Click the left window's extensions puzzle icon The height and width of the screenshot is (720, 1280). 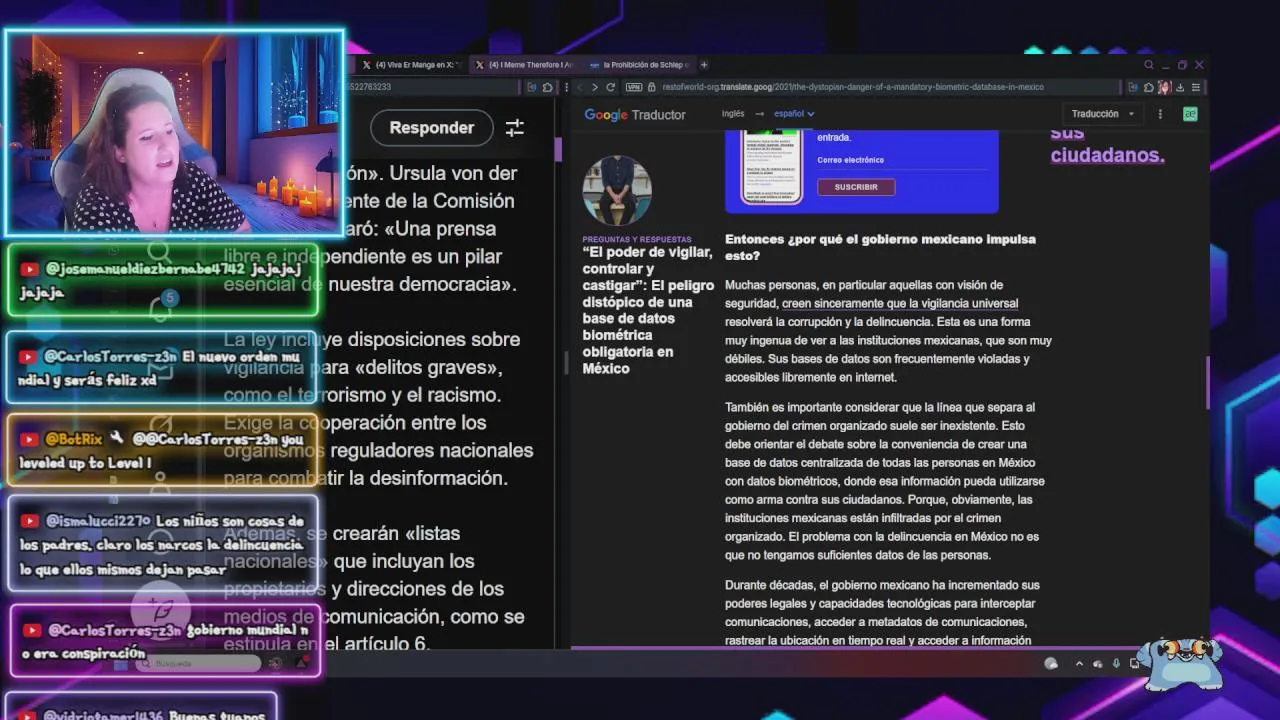click(547, 87)
